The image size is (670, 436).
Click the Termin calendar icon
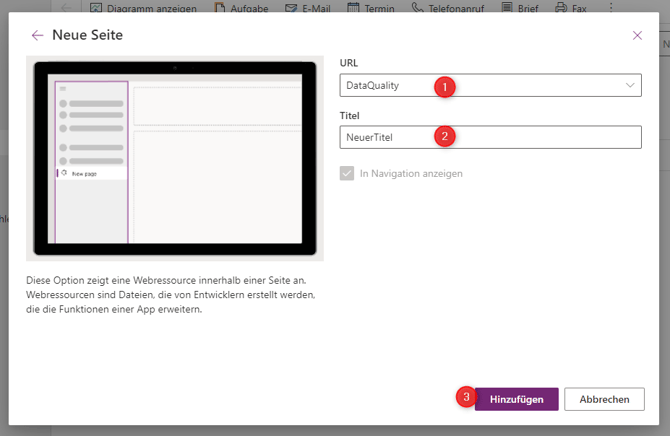pyautogui.click(x=353, y=8)
